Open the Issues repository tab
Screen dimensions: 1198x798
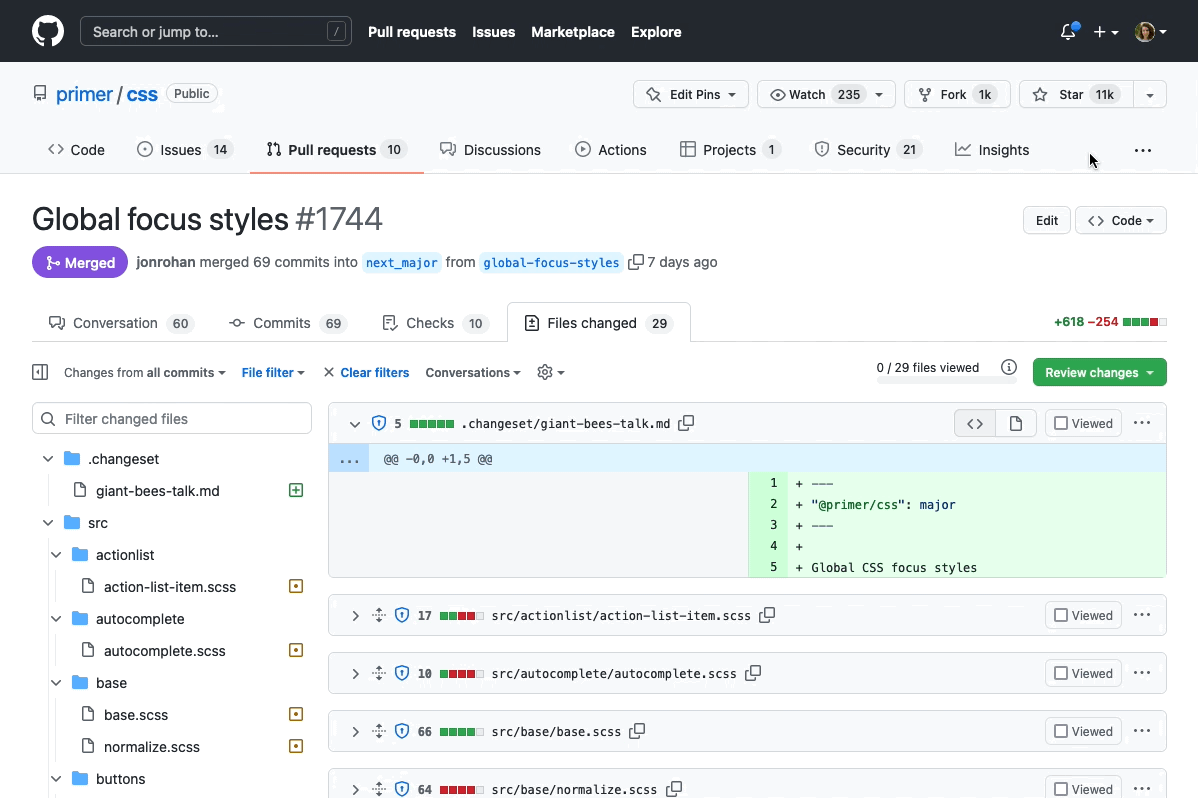click(184, 150)
